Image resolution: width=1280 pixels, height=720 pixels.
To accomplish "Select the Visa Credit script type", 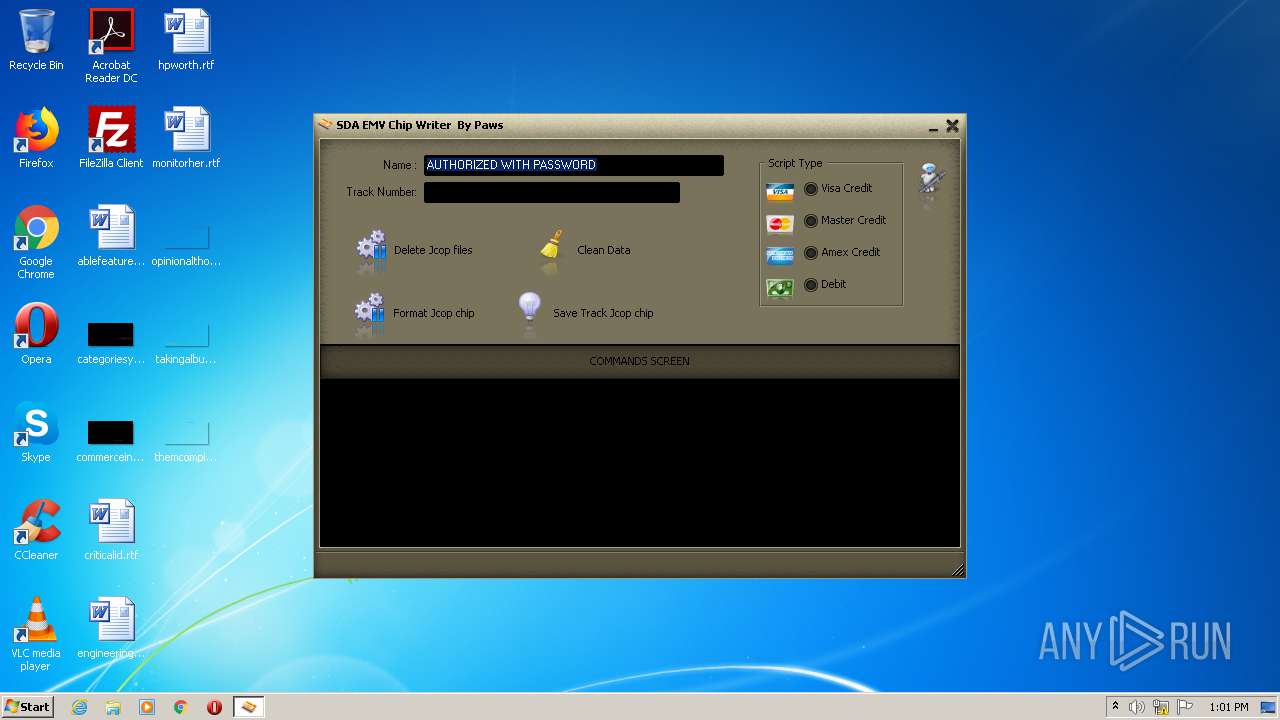I will point(811,189).
